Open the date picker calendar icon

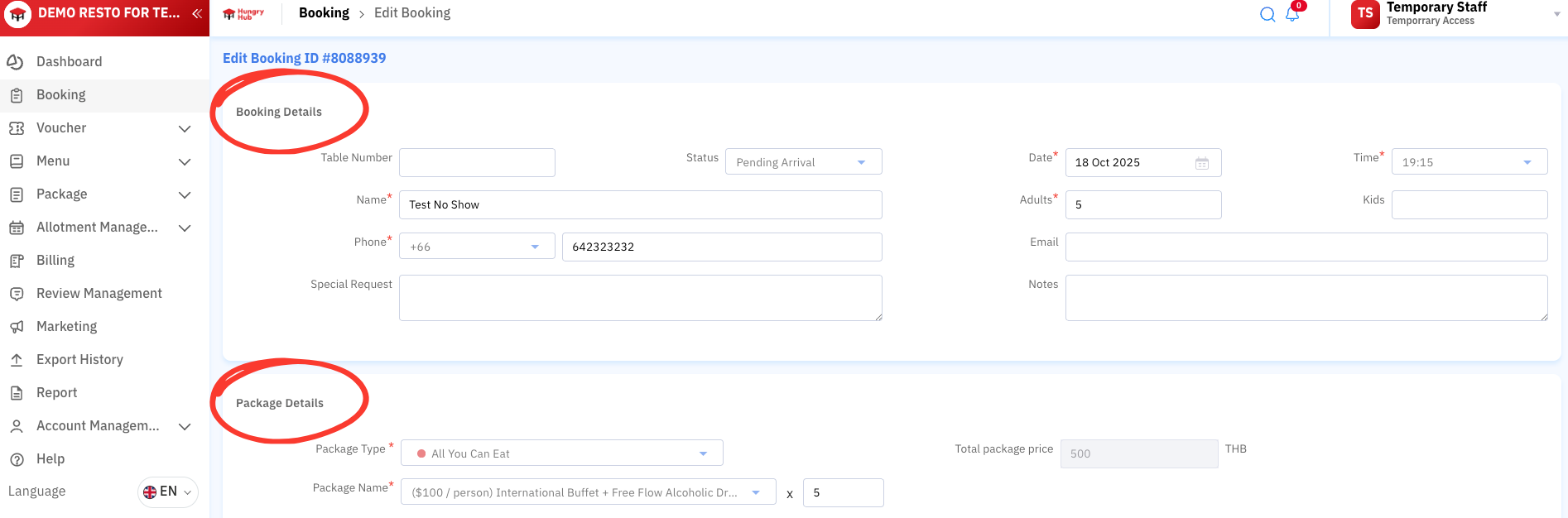click(1202, 163)
